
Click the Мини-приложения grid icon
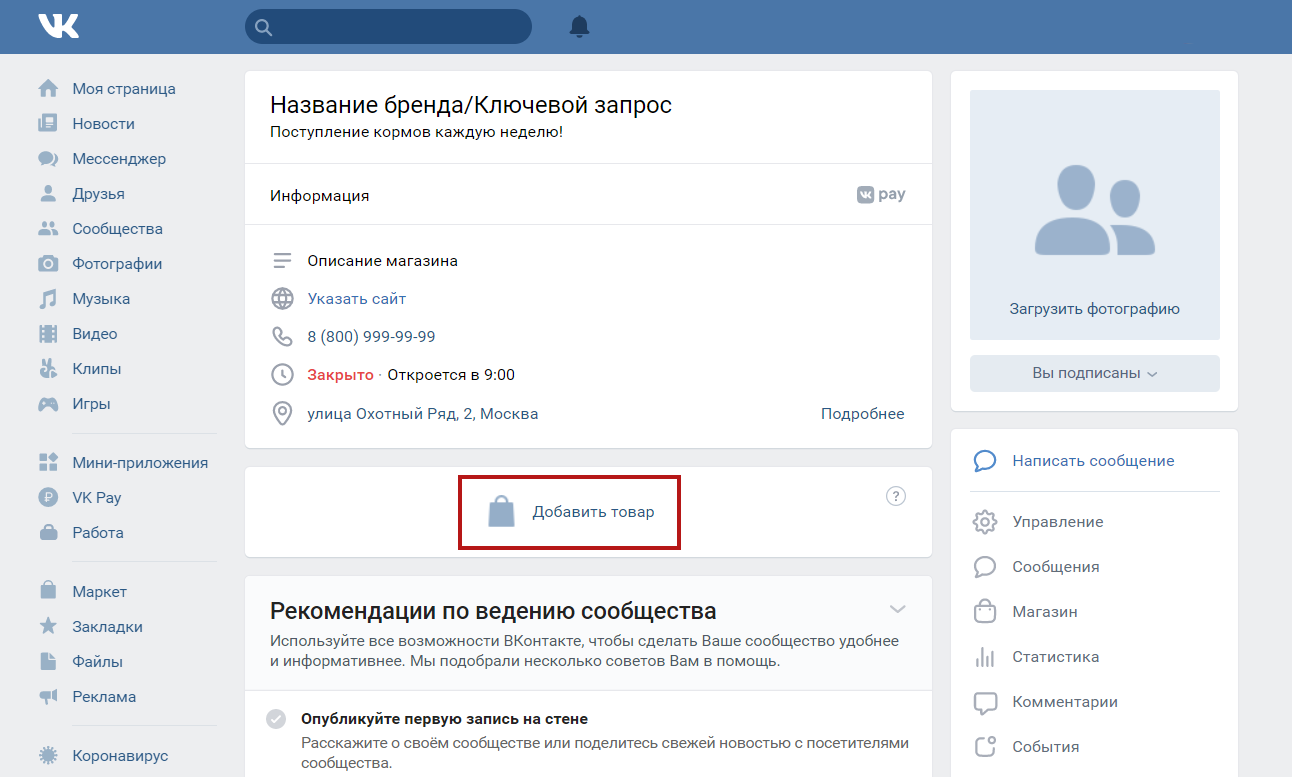[48, 462]
